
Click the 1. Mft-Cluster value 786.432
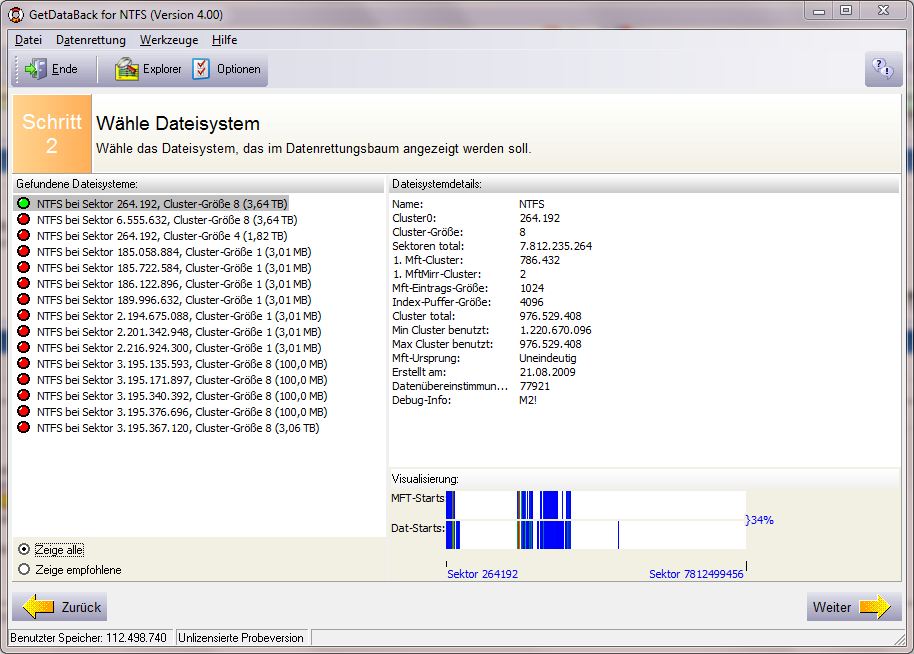coord(540,260)
